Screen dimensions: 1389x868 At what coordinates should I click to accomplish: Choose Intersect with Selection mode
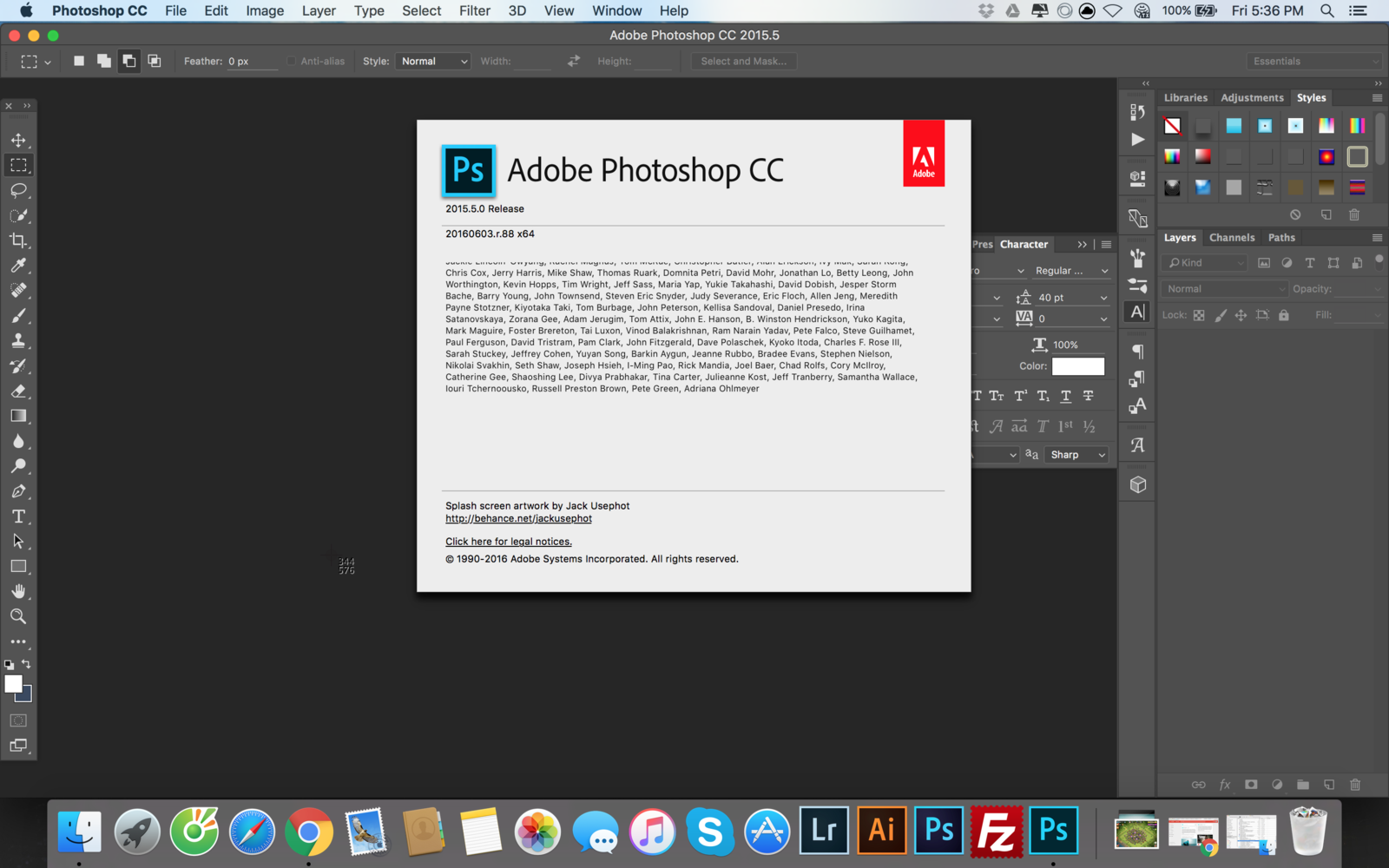click(x=155, y=61)
